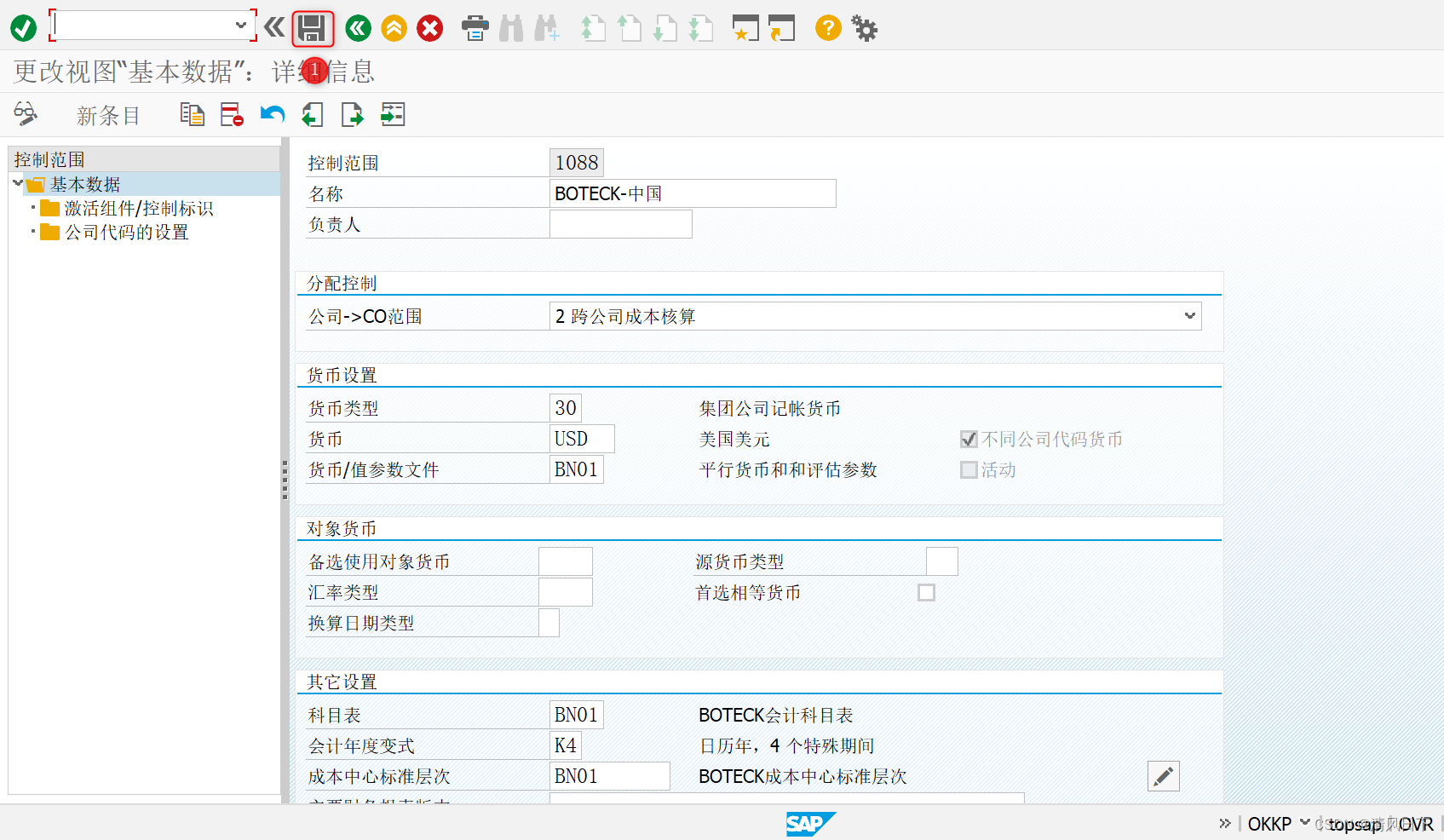The height and width of the screenshot is (840, 1444).
Task: Click the 控制范围 tree header
Action: (144, 159)
